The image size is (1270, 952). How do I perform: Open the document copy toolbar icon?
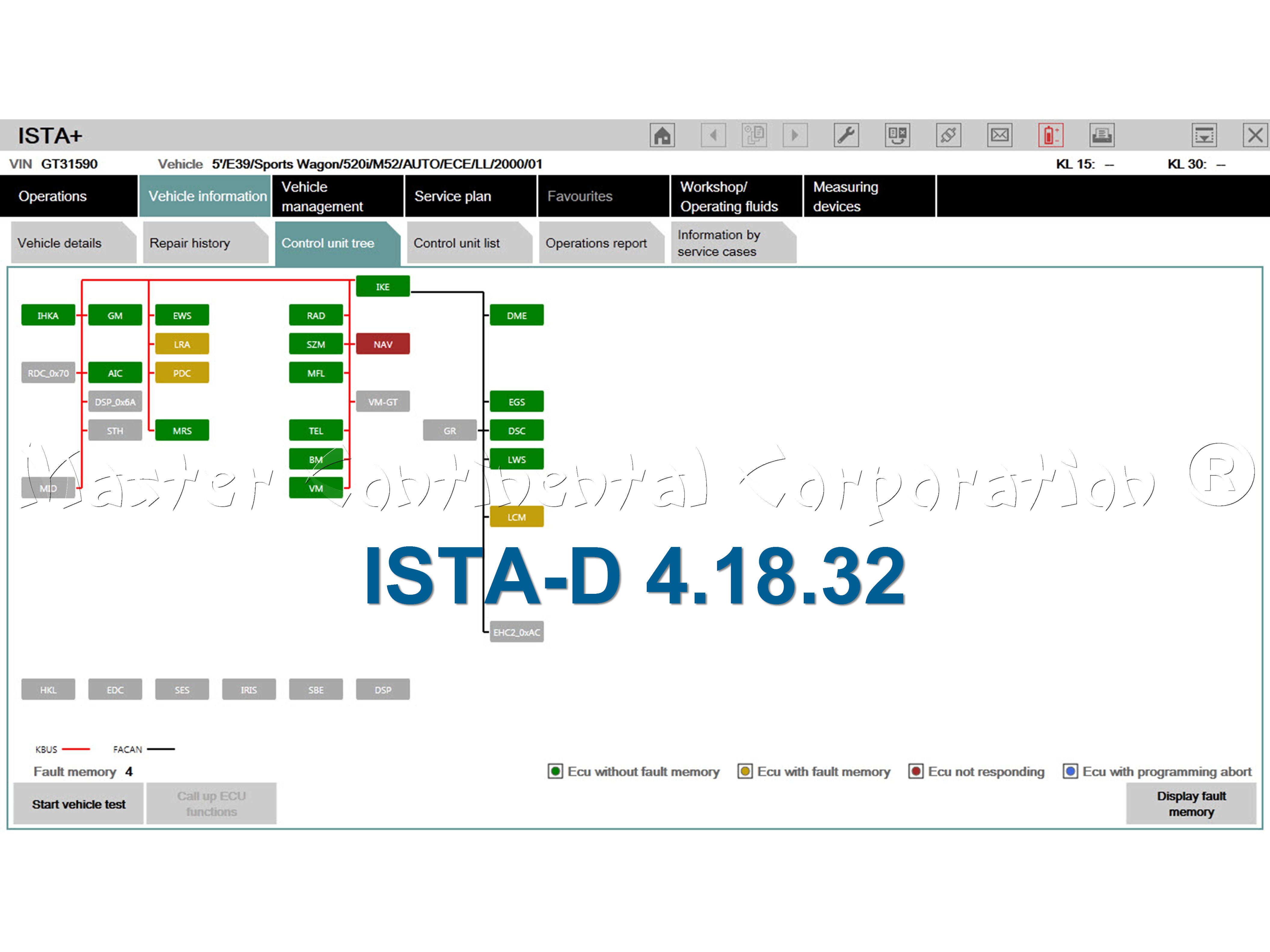754,136
